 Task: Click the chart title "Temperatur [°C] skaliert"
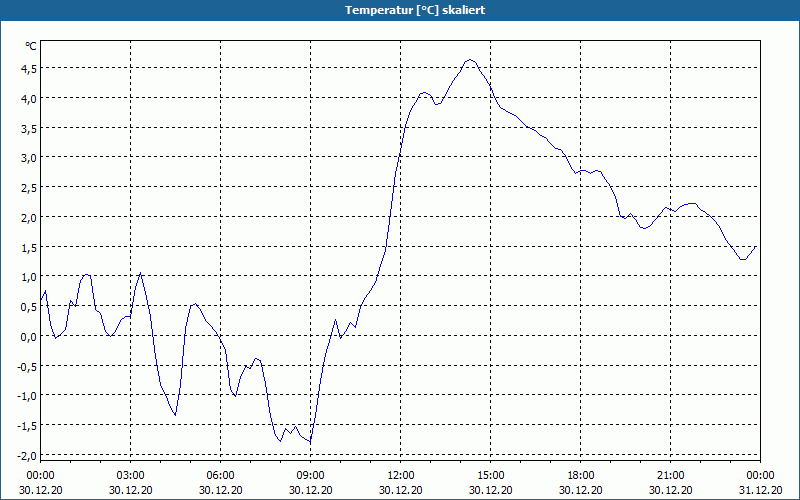click(x=415, y=10)
